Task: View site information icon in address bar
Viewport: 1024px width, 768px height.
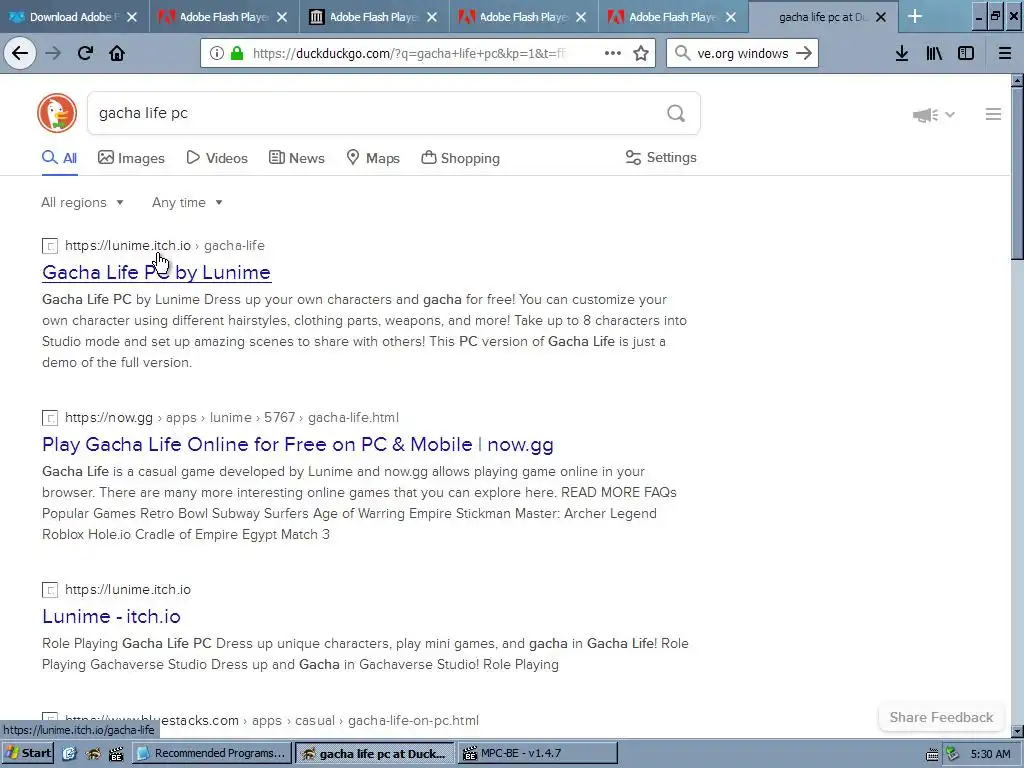Action: click(x=216, y=54)
